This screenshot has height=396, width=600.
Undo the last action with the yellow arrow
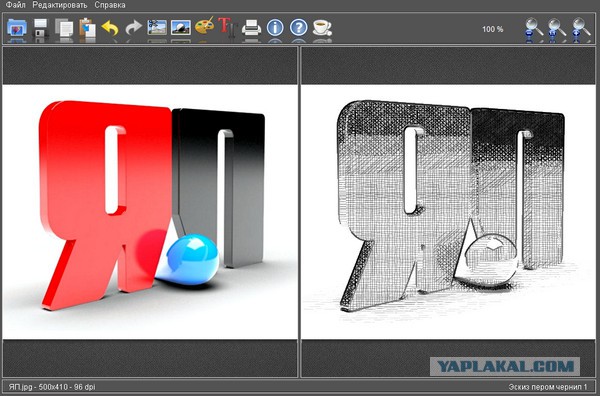point(110,28)
